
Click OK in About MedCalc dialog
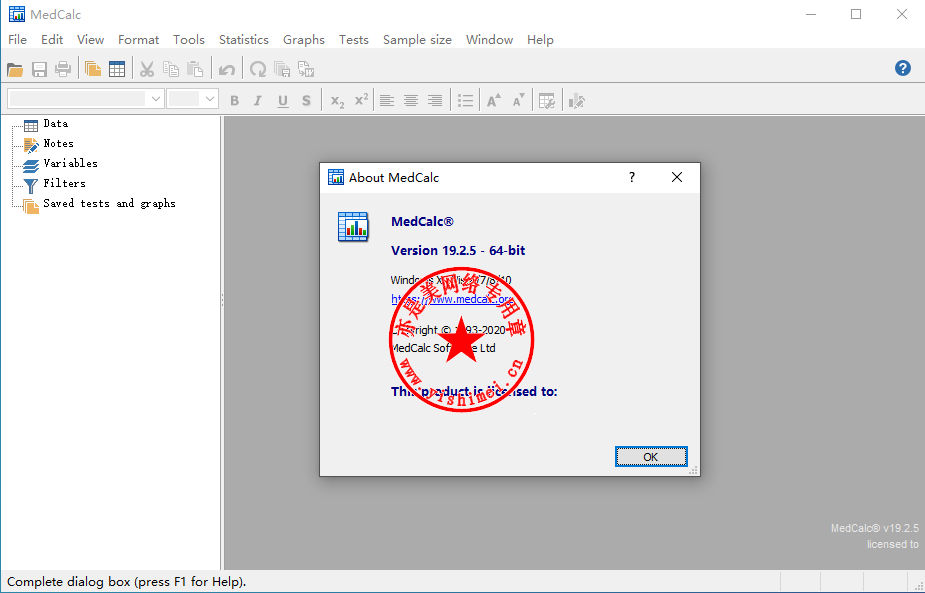[651, 457]
